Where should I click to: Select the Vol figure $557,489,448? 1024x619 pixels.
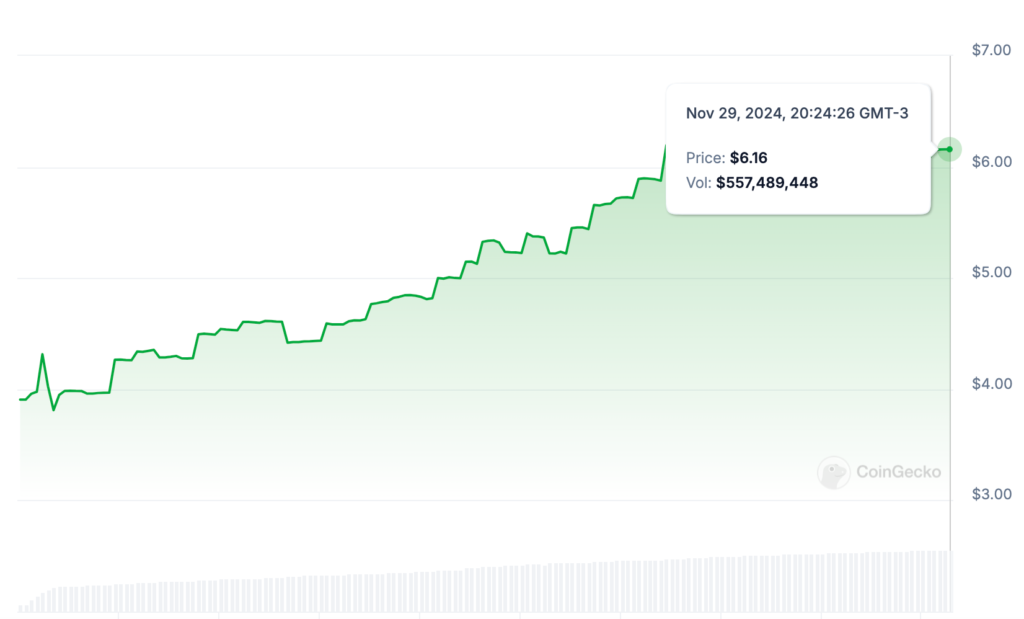767,182
